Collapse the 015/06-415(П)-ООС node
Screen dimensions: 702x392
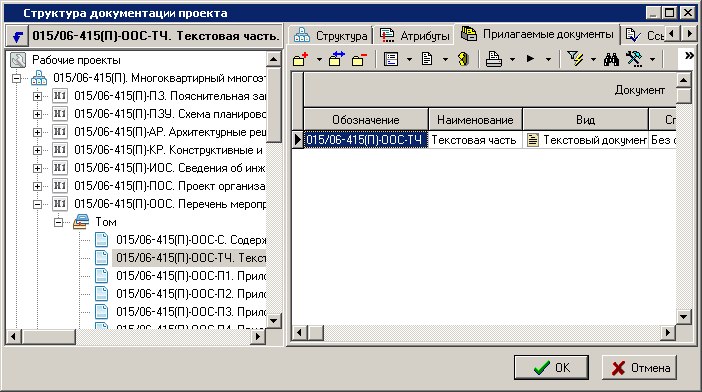point(38,204)
